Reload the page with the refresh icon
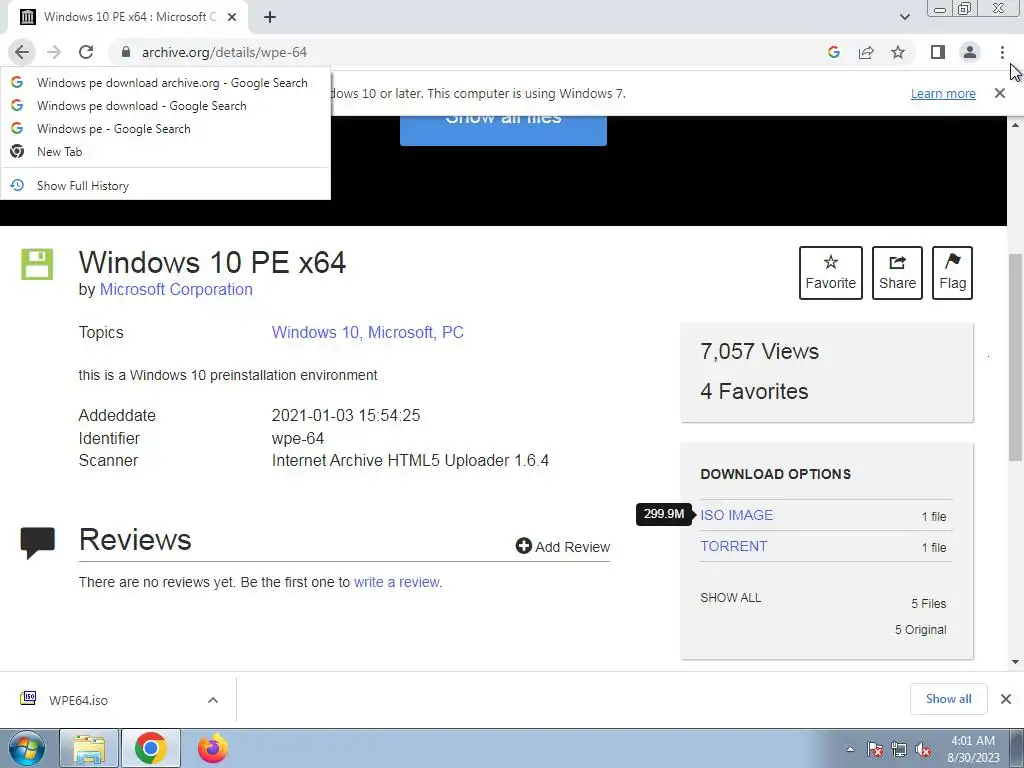Image resolution: width=1024 pixels, height=768 pixels. click(86, 52)
